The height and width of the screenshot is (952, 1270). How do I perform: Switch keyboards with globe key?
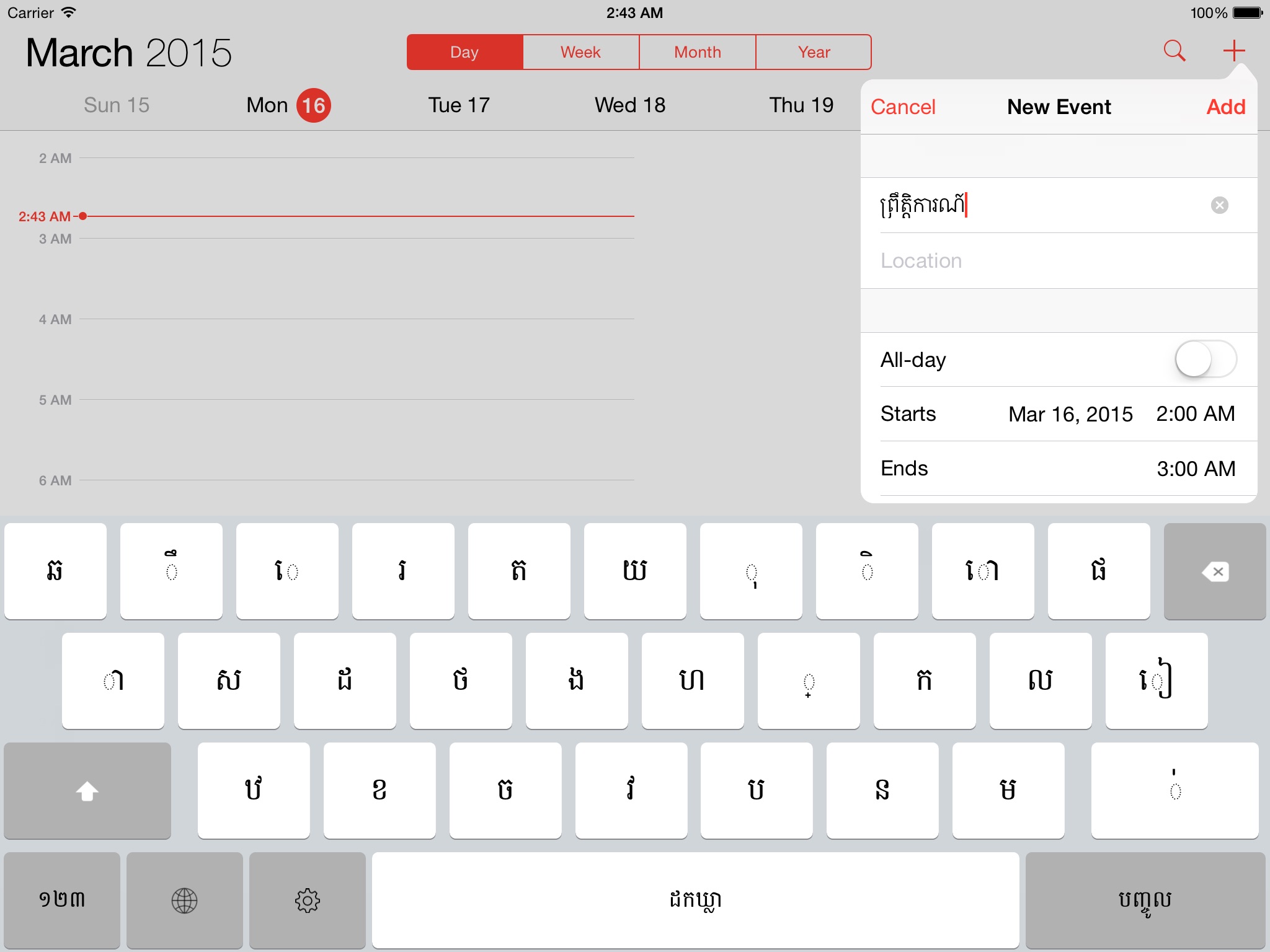point(184,900)
